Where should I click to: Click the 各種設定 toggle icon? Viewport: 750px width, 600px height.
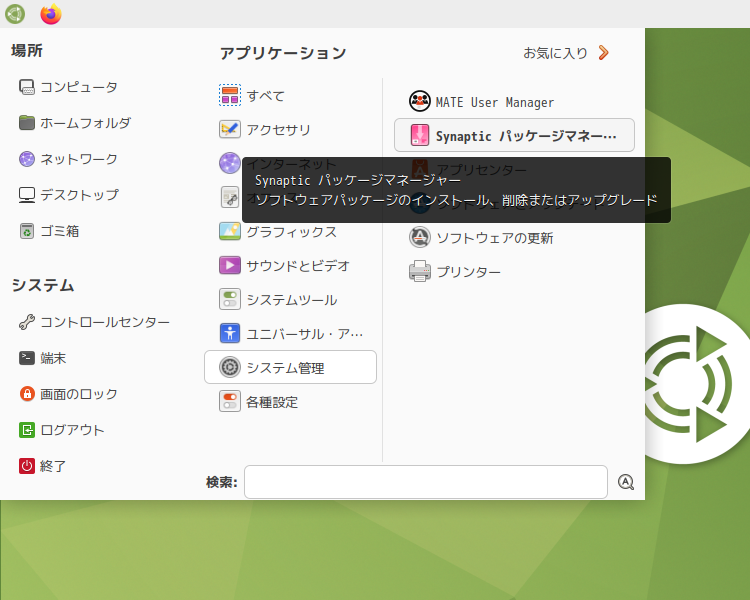(x=230, y=402)
